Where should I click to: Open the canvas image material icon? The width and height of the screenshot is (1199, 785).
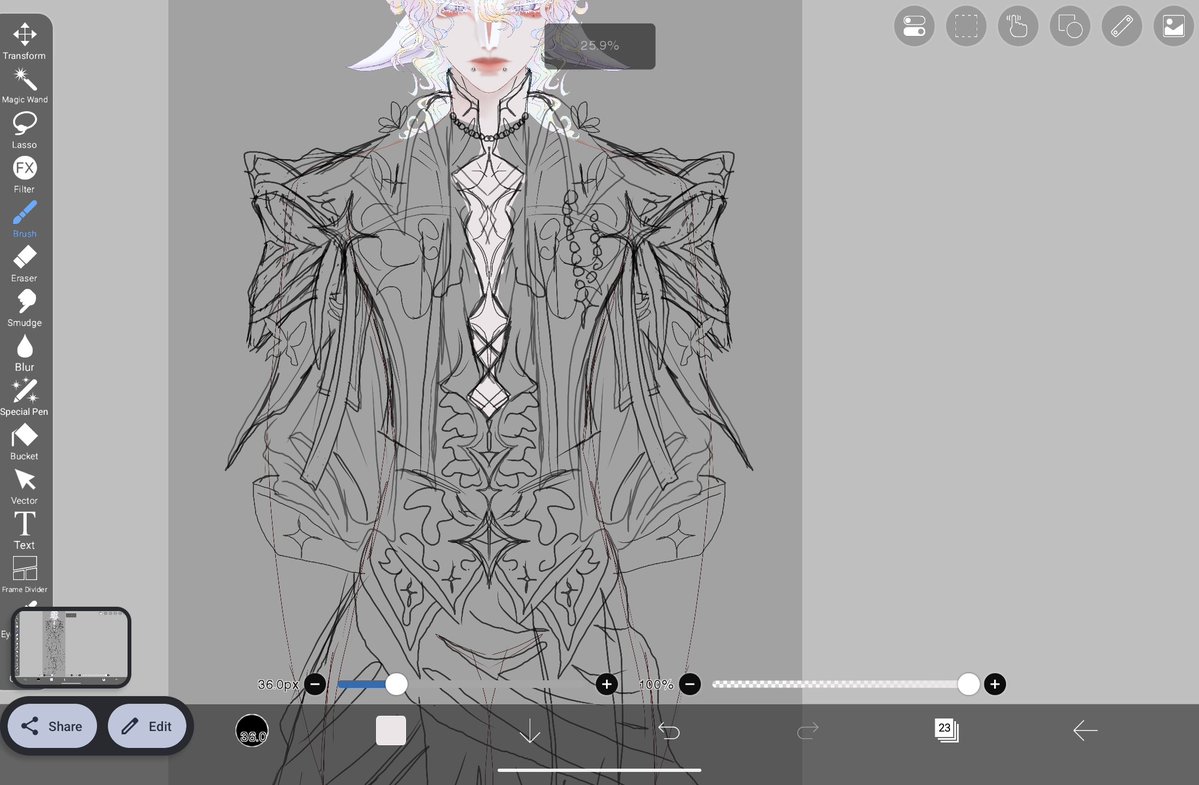1174,26
